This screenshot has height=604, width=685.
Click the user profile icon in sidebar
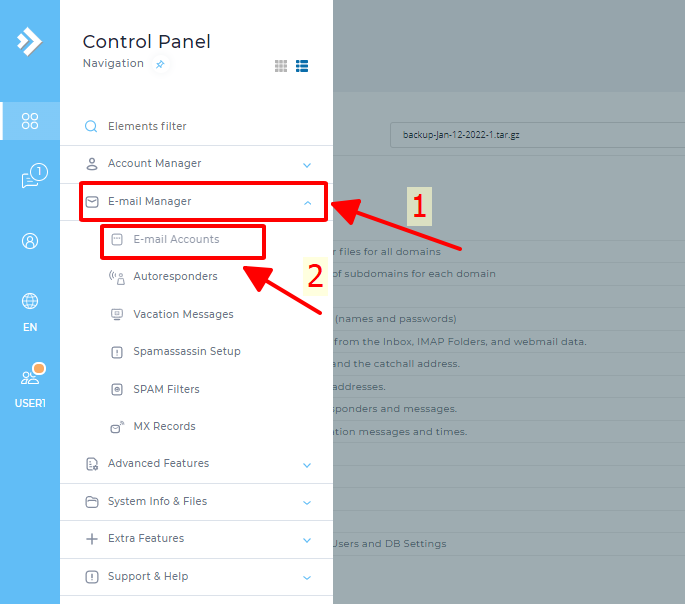click(30, 240)
